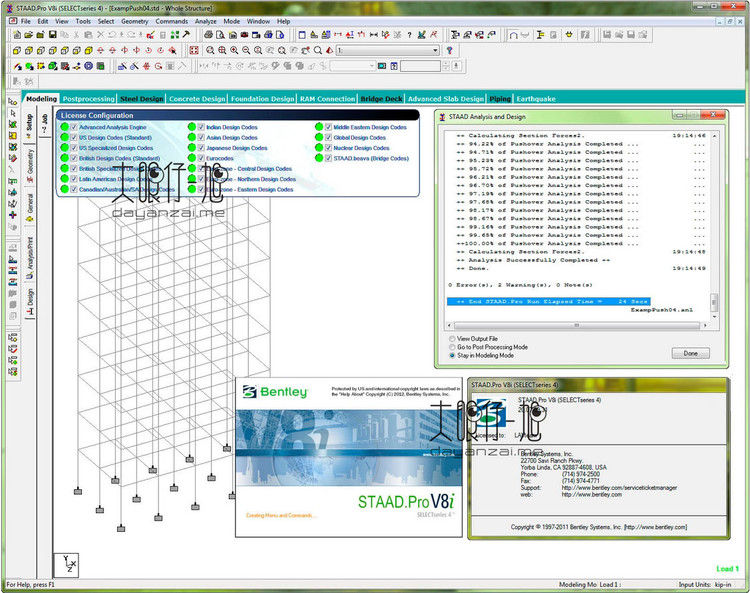
Task: Select Stay in Modeling Mode radio button
Action: tap(452, 356)
